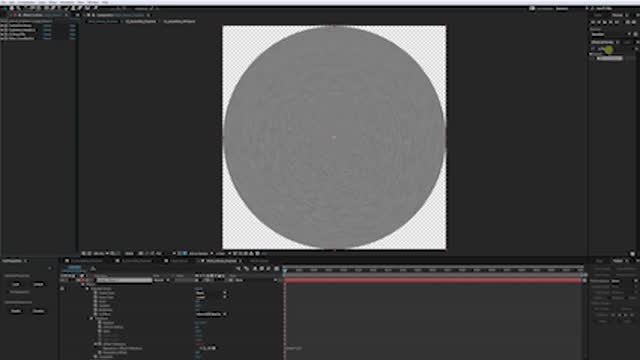The height and width of the screenshot is (360, 640).
Task: Open the workspace selector in top bar
Action: [x=562, y=9]
